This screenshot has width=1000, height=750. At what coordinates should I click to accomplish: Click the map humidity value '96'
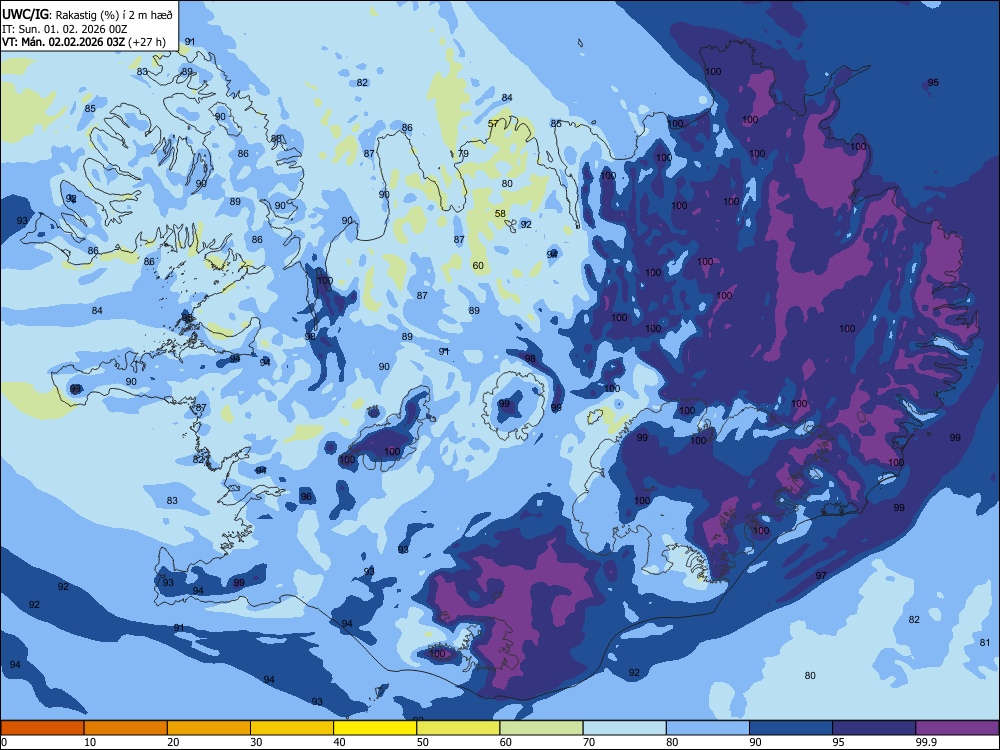point(306,497)
